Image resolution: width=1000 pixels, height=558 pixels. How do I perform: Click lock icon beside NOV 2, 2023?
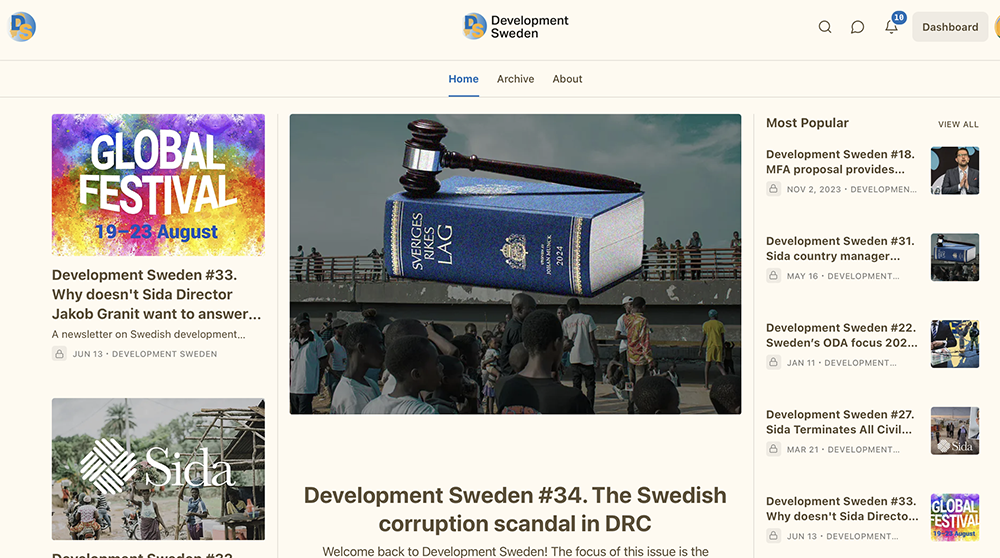pos(773,189)
